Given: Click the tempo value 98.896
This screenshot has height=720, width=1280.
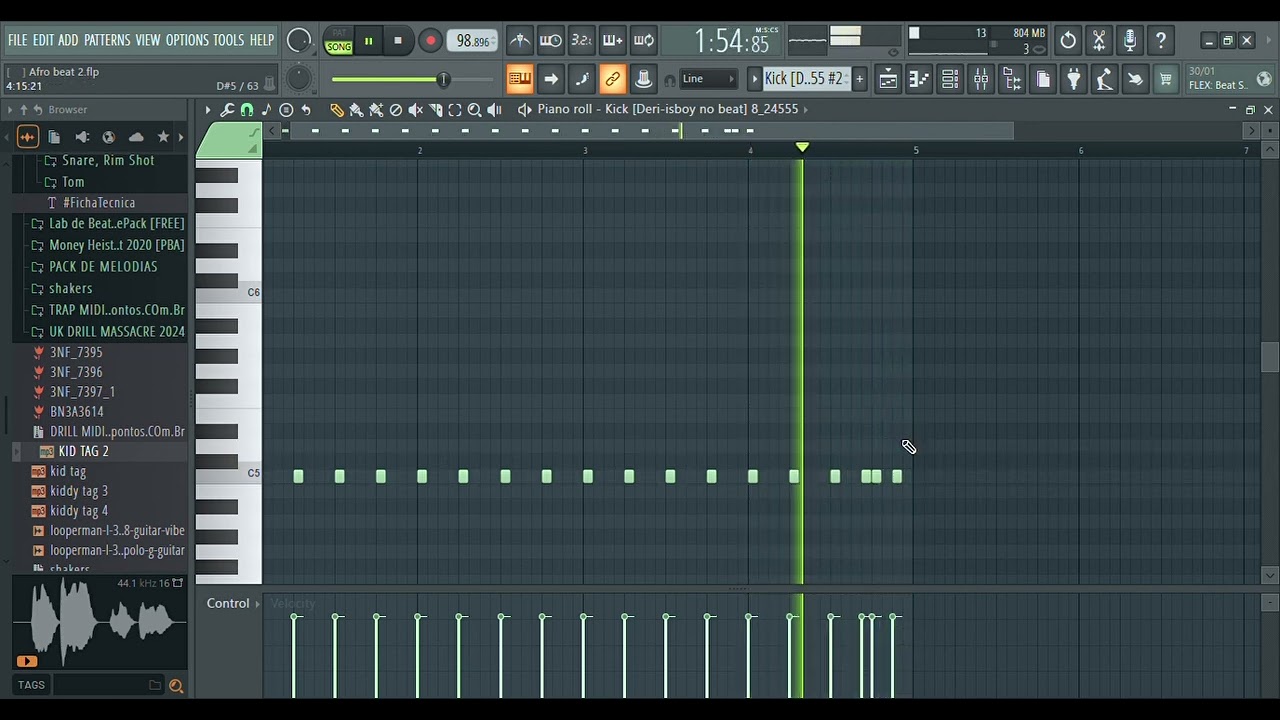Looking at the screenshot, I should pyautogui.click(x=473, y=41).
